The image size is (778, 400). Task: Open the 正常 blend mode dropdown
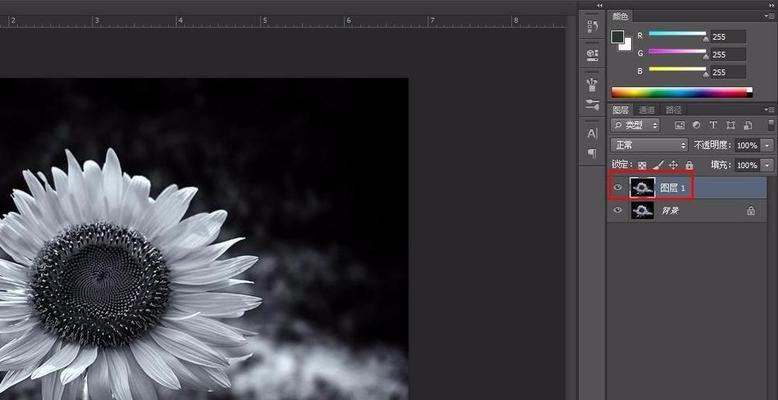coord(649,145)
